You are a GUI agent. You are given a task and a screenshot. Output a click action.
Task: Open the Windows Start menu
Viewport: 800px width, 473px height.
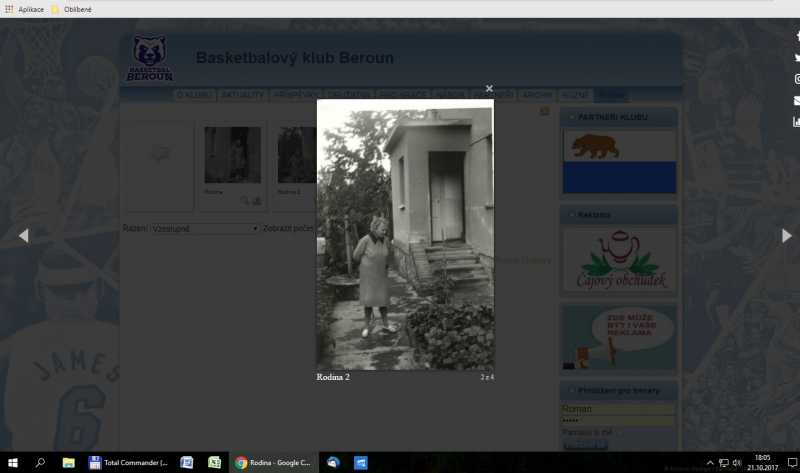pos(13,463)
